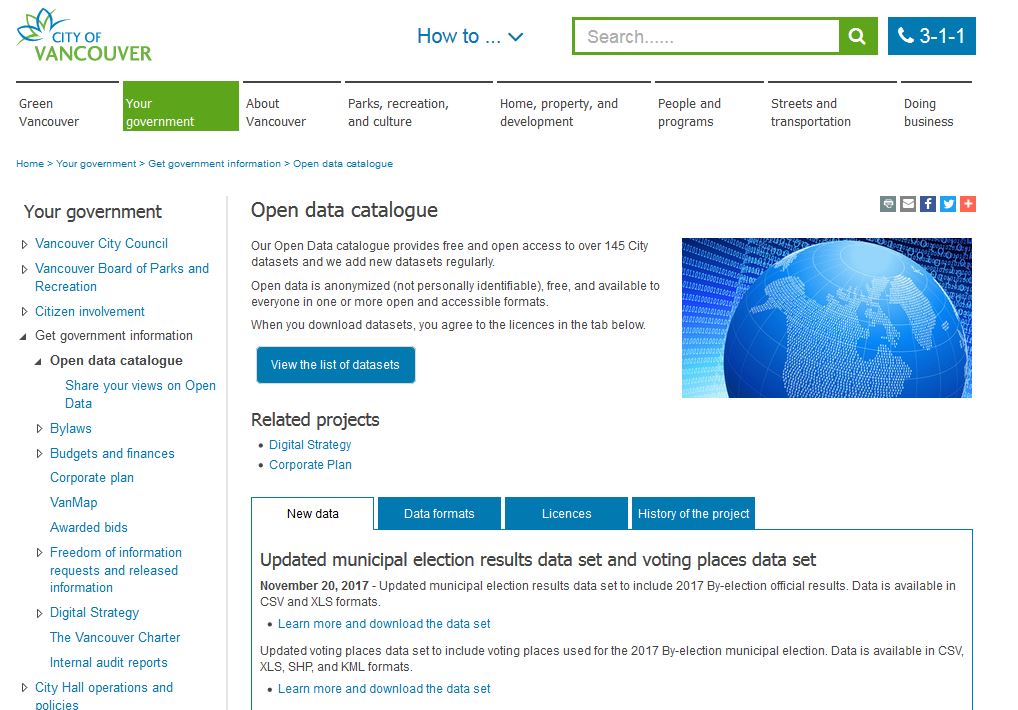This screenshot has height=710, width=1018.
Task: Open Budgets and finances sidebar link
Action: click(x=112, y=453)
